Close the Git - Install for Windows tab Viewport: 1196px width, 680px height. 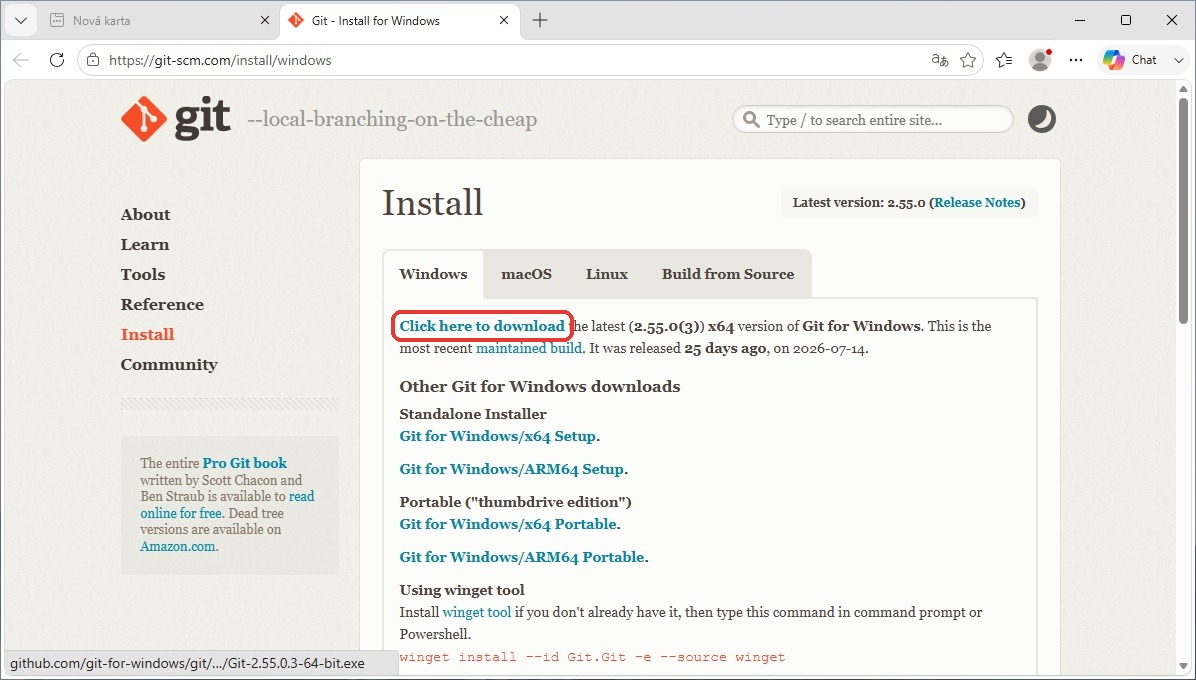click(x=503, y=21)
